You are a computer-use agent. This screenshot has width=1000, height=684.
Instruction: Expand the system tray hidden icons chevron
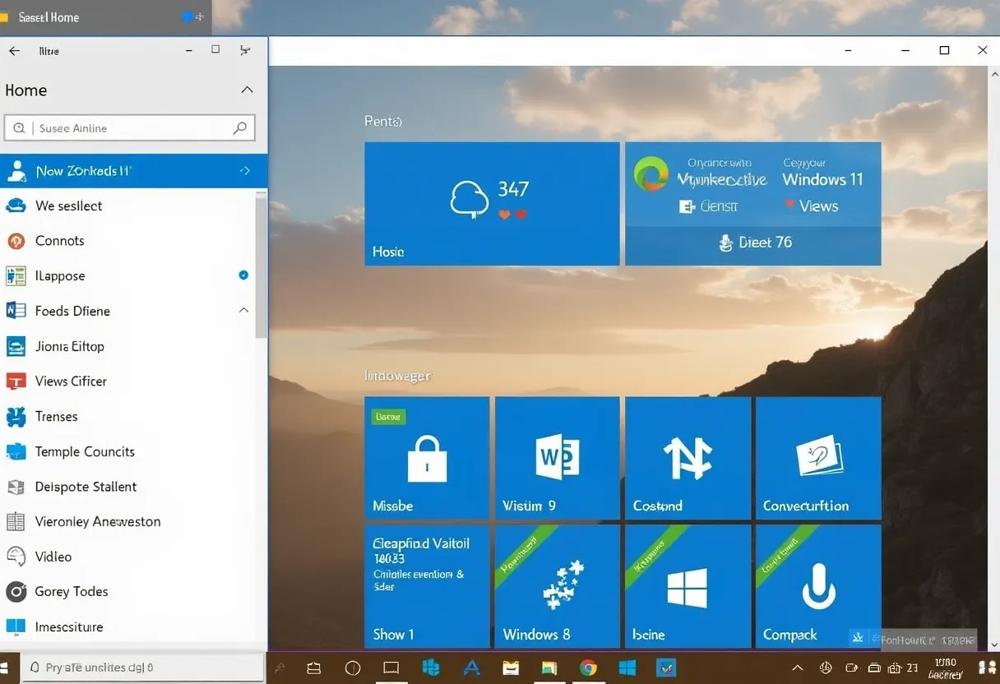coord(797,667)
